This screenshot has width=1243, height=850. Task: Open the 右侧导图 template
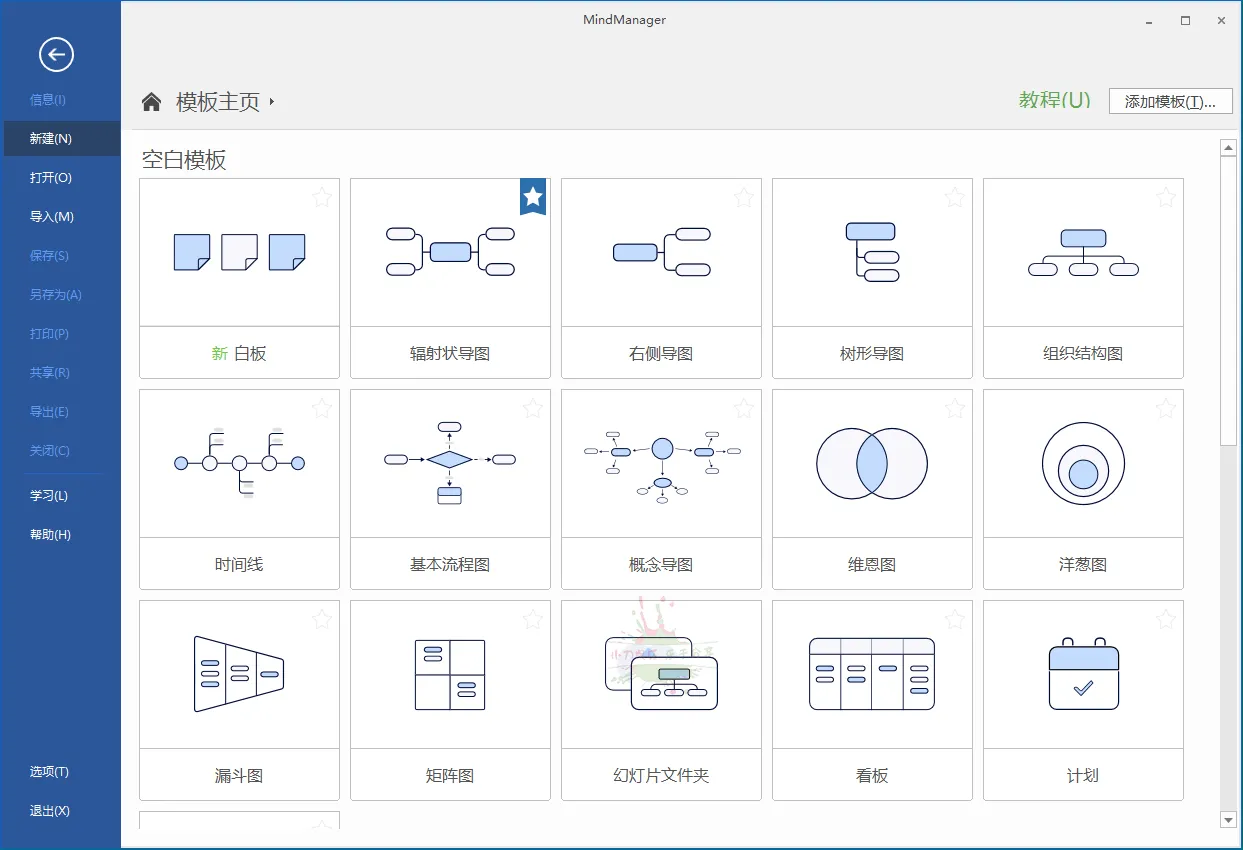[661, 252]
